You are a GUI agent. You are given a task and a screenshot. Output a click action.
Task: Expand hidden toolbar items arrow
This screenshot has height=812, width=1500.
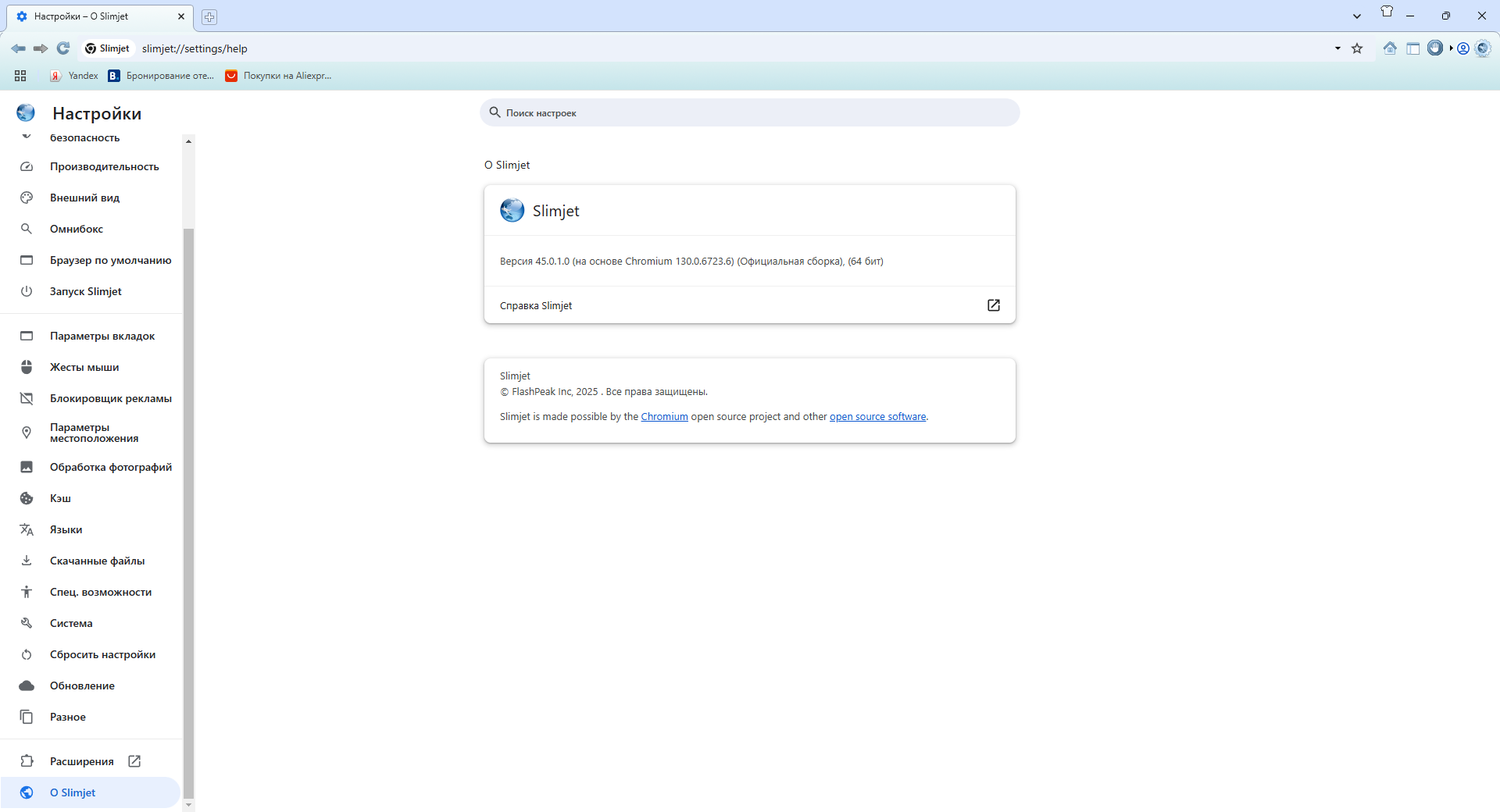1451,48
